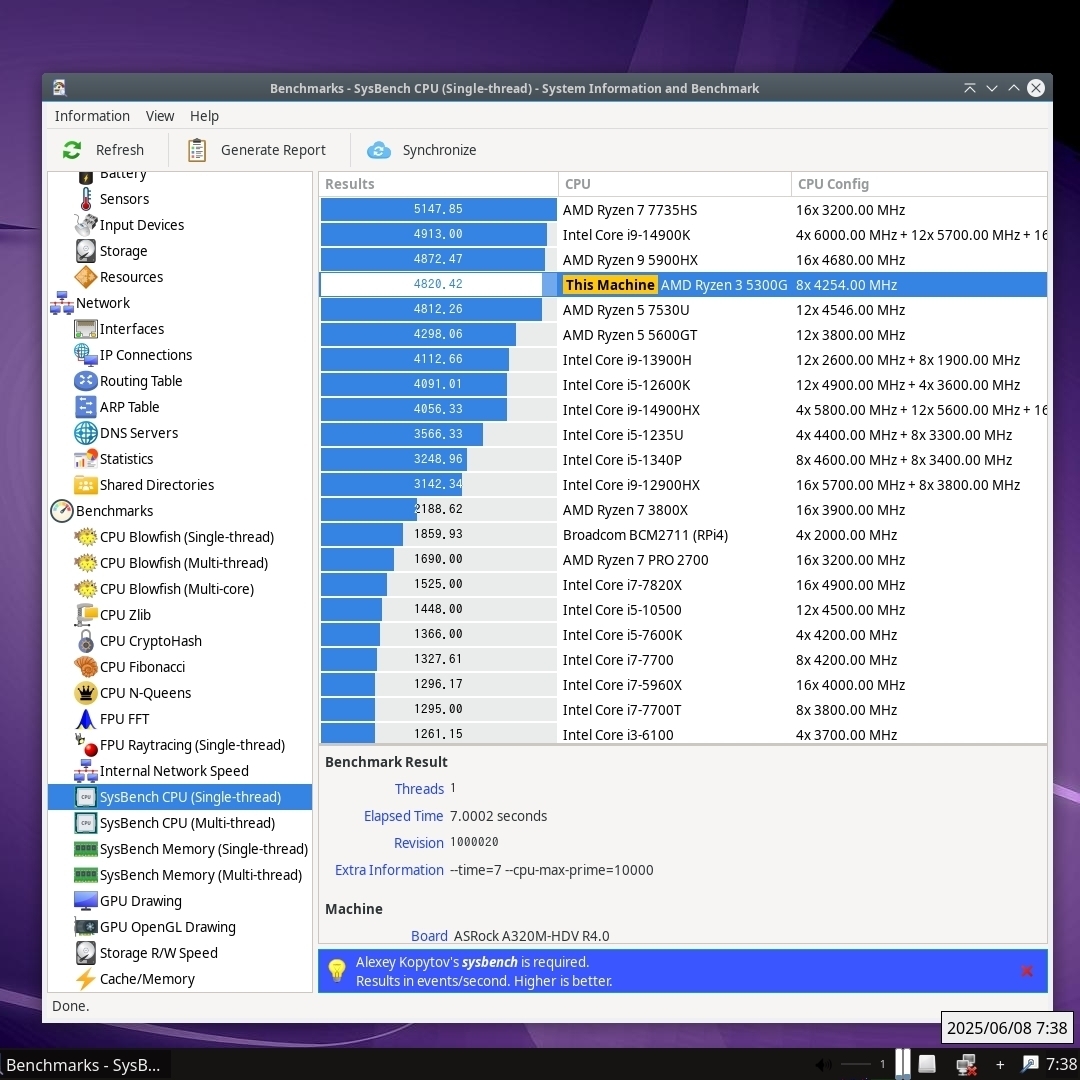The width and height of the screenshot is (1080, 1080).
Task: Adjust the volume slider in taskbar
Action: (856, 1065)
